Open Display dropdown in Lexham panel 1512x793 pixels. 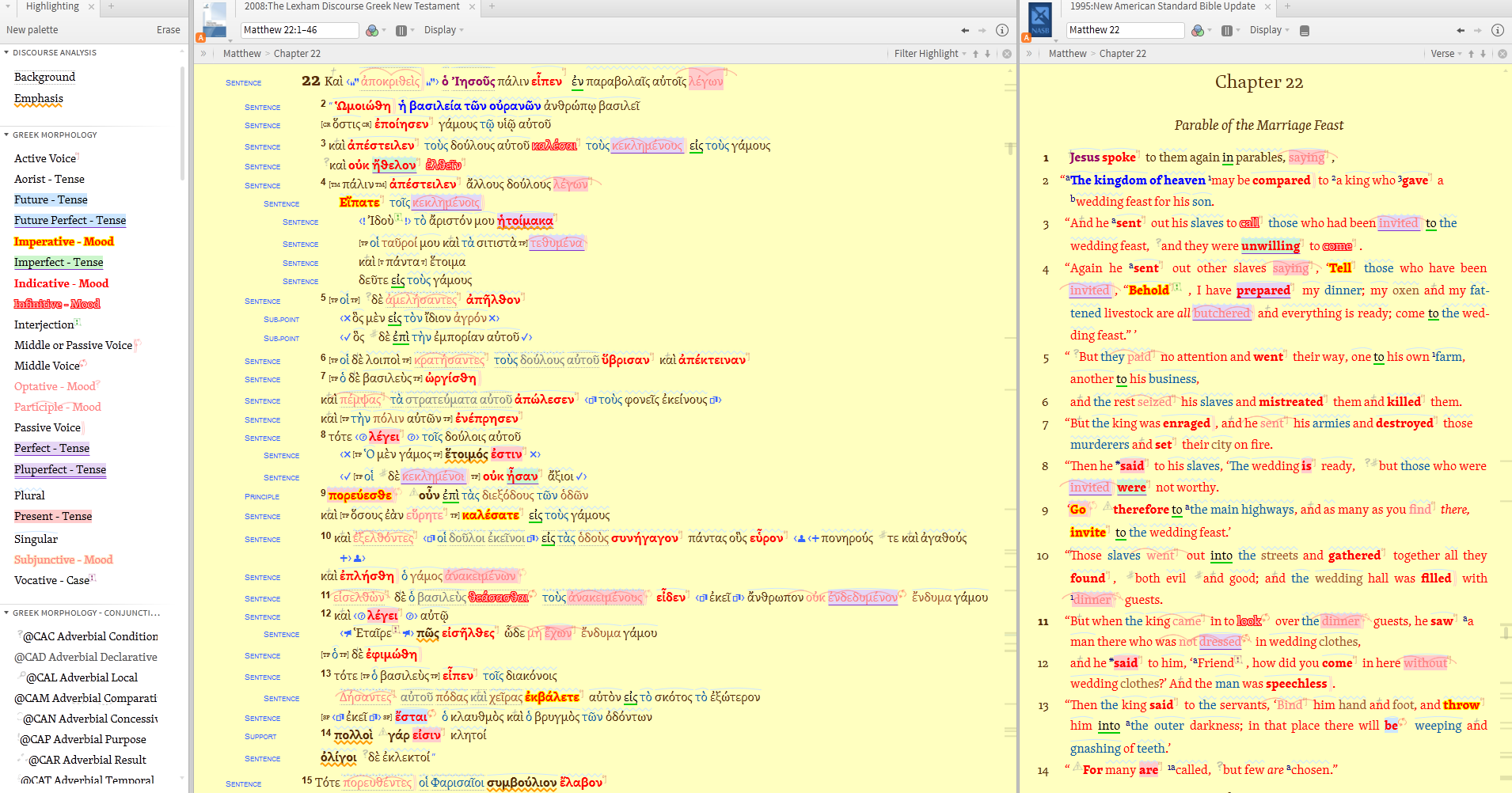(443, 30)
